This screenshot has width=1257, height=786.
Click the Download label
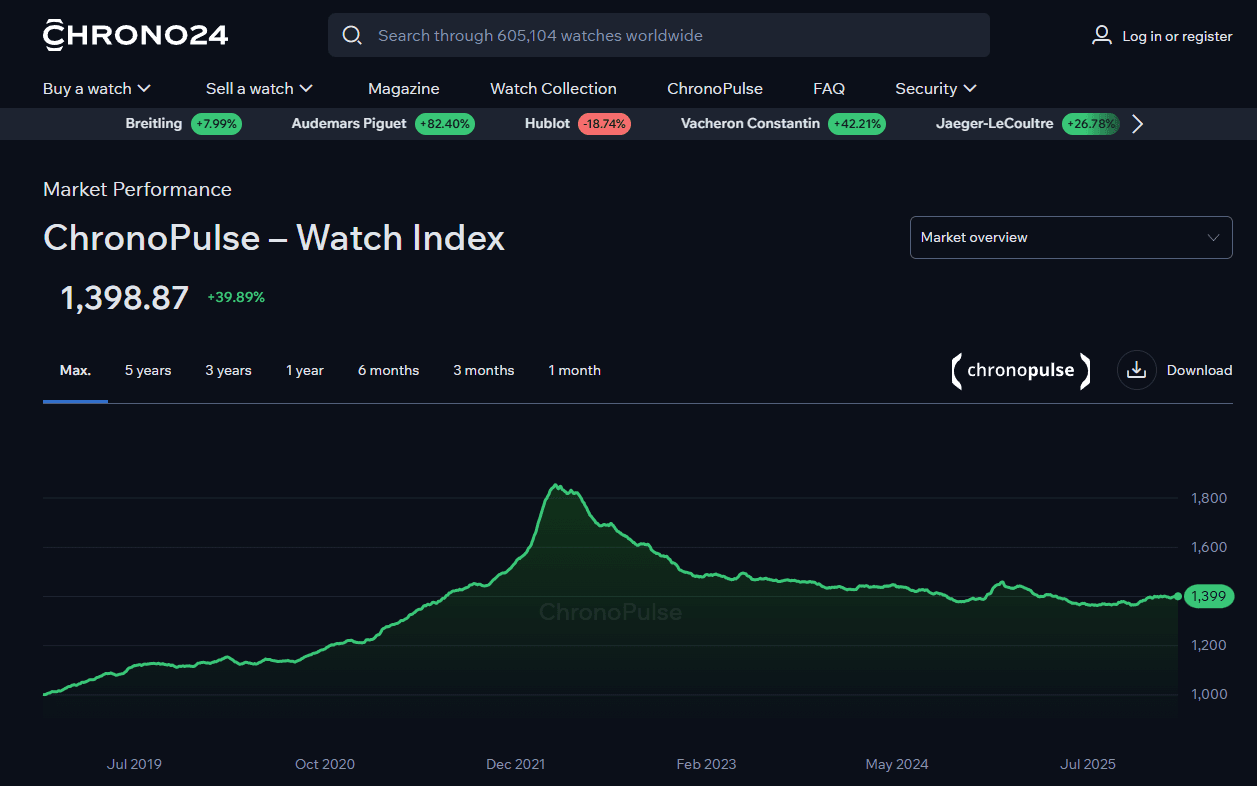[1199, 370]
